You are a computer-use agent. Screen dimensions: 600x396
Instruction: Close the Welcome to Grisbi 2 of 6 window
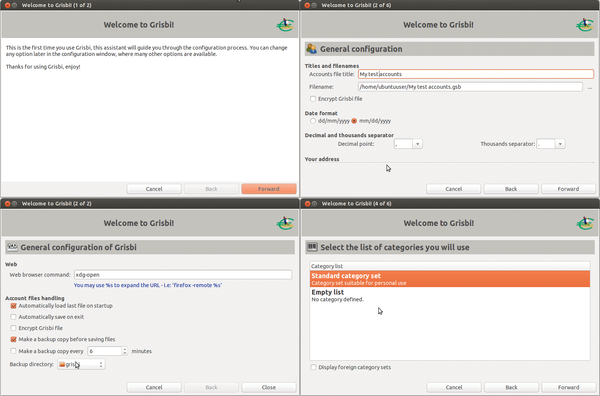coord(307,5)
